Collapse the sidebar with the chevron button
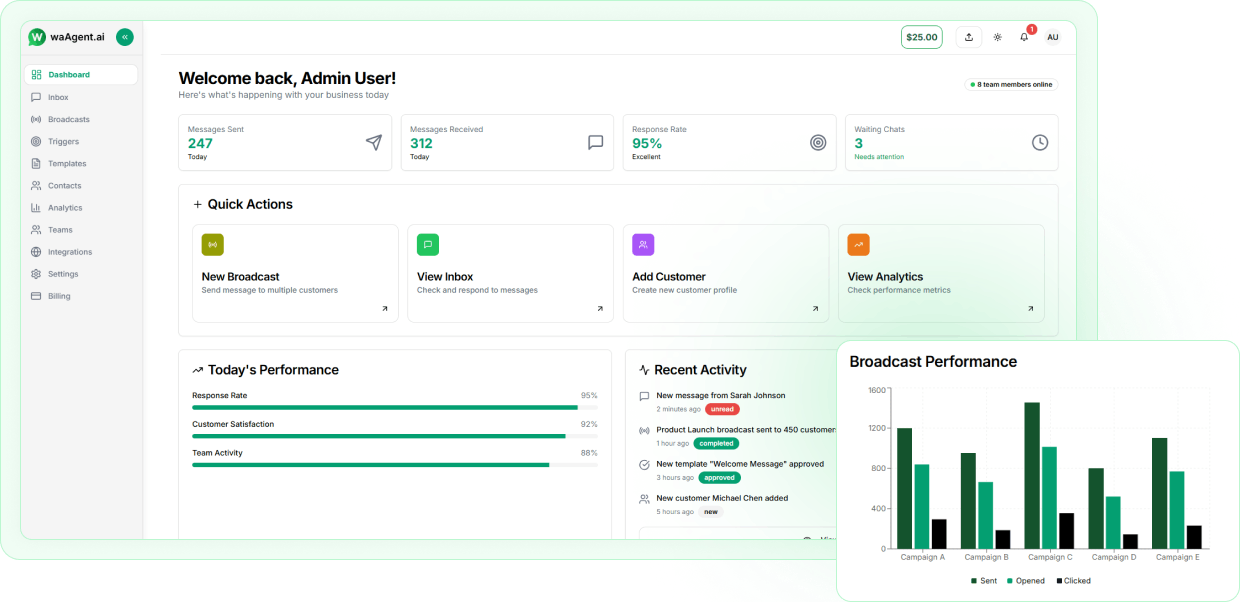 (125, 37)
